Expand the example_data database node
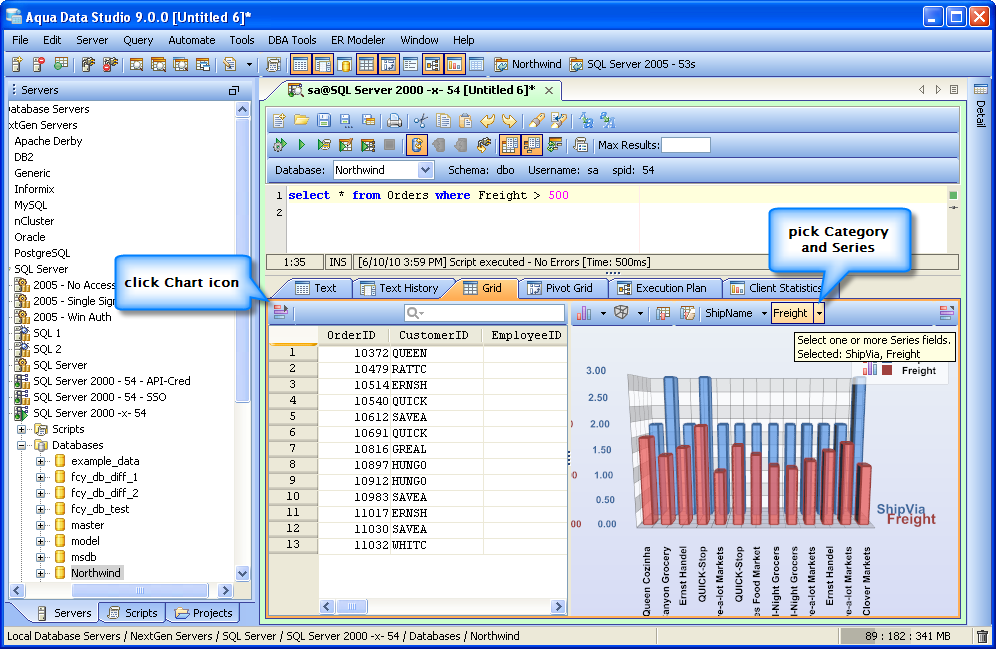Viewport: 996px width, 649px height. pos(40,461)
